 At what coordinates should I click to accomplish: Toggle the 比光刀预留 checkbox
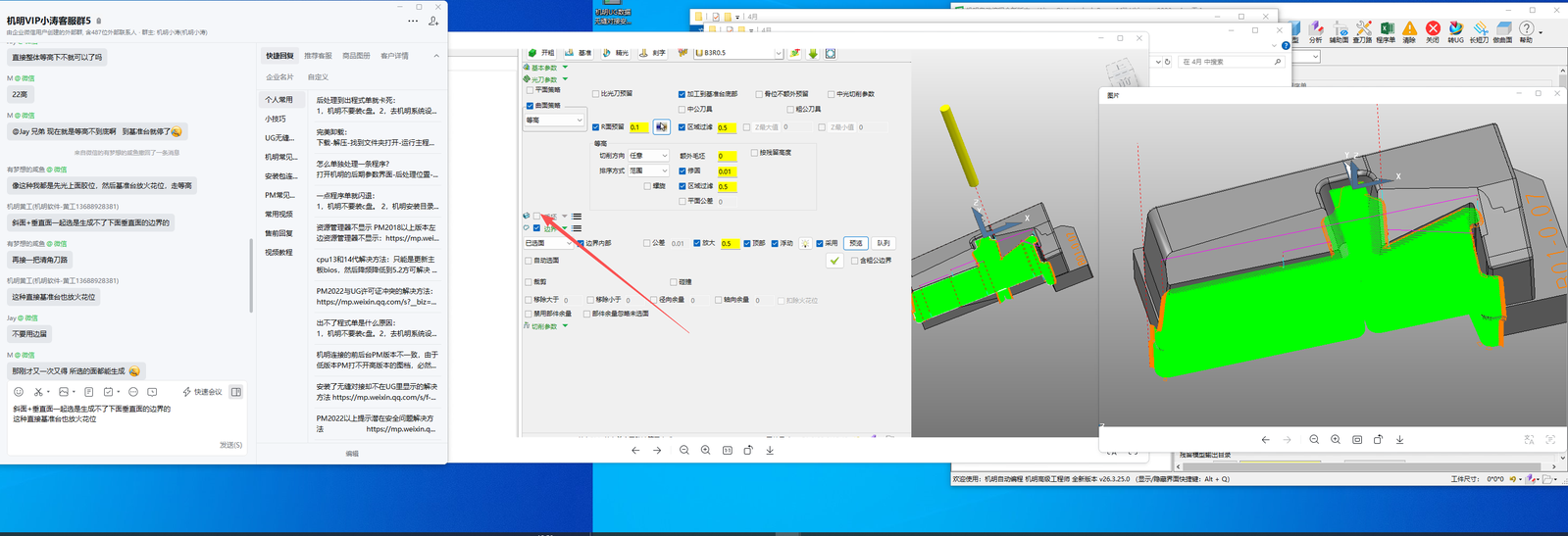click(595, 94)
